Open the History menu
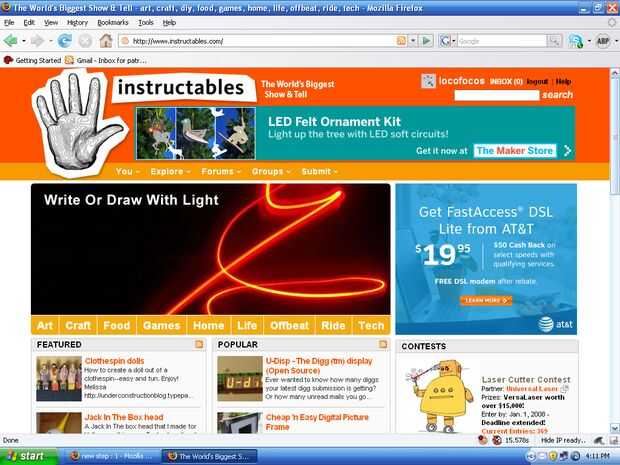 (77, 23)
